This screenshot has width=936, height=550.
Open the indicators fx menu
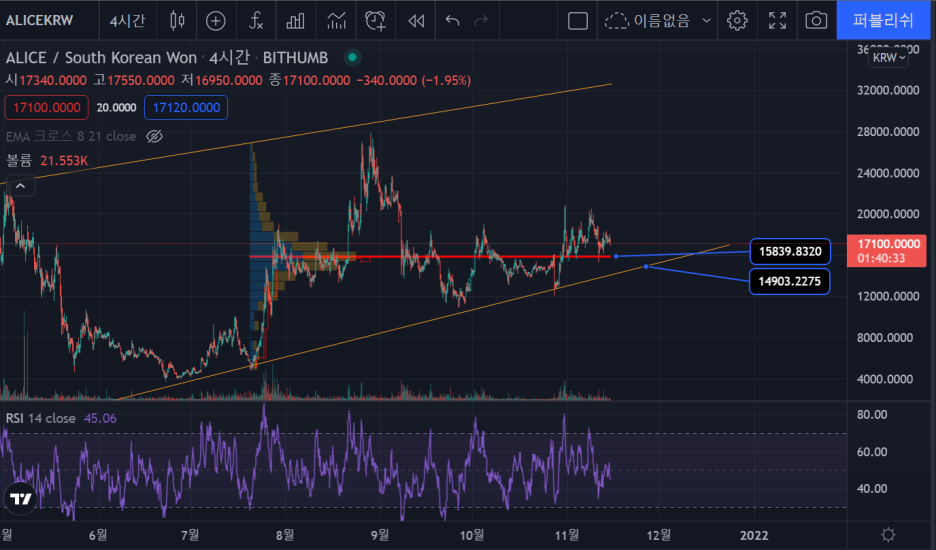click(256, 20)
